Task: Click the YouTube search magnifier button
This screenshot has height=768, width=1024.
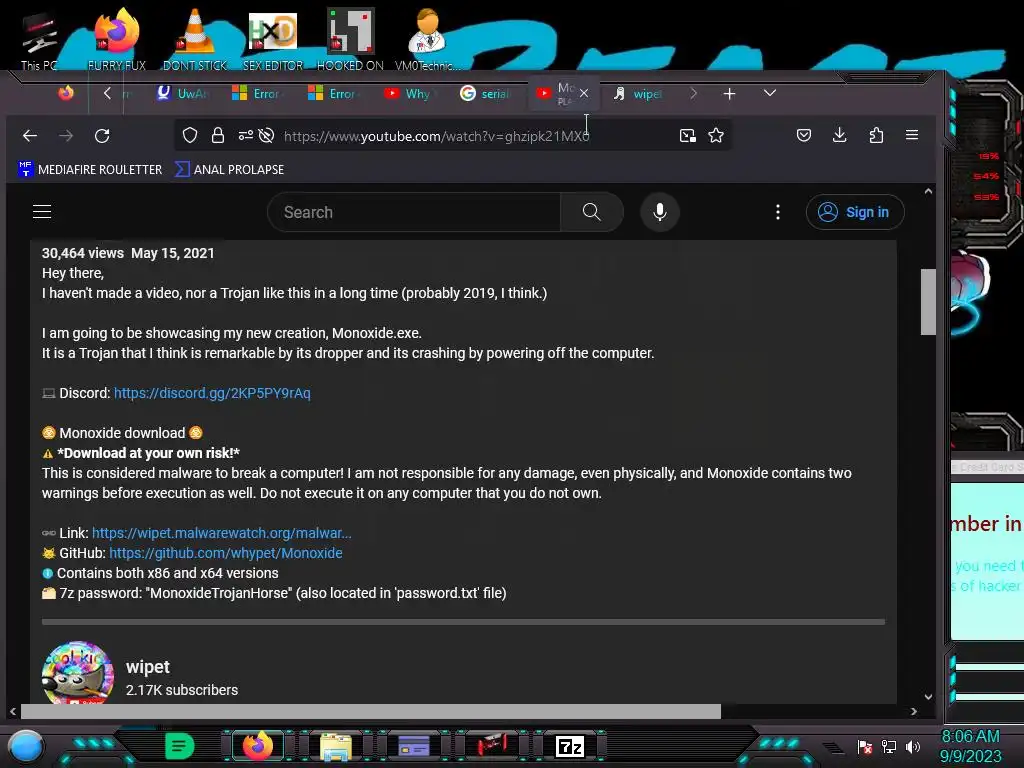Action: point(592,212)
